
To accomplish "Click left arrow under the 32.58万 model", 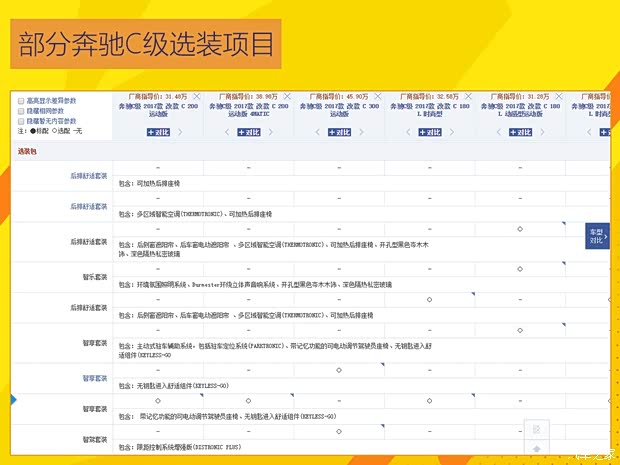I will pyautogui.click(x=408, y=132).
